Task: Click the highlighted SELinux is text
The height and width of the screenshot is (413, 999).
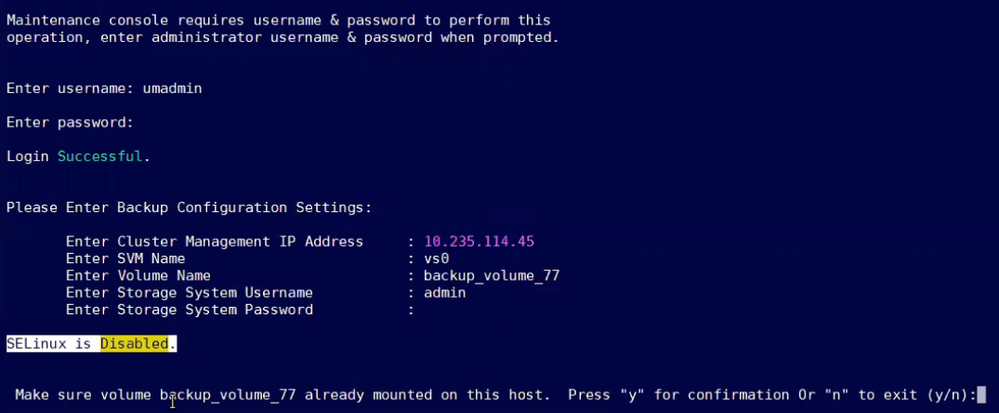Action: (52, 344)
